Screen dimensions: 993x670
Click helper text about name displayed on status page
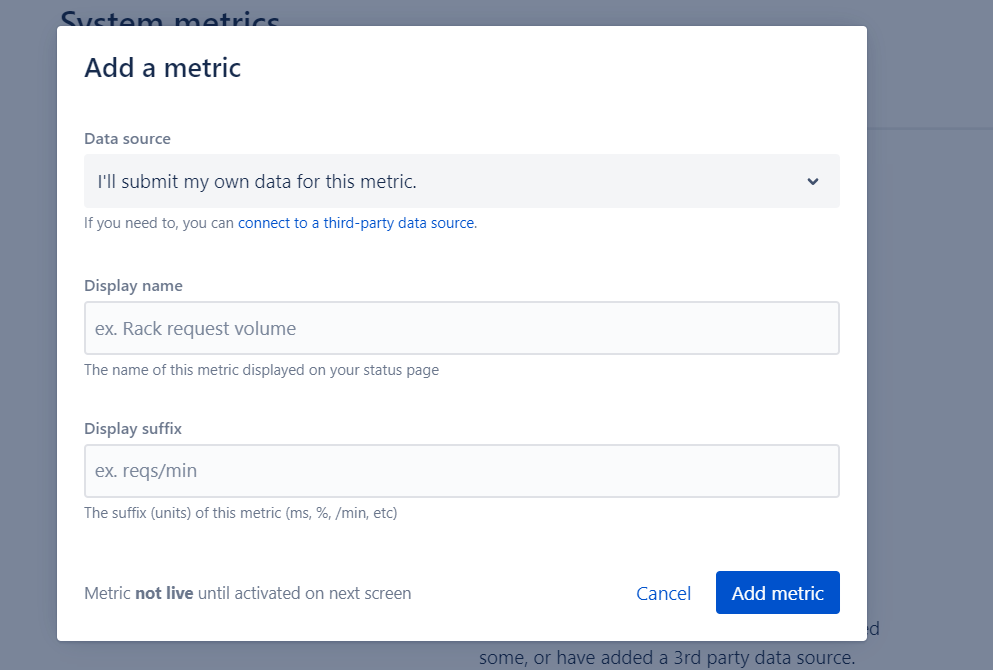click(x=261, y=370)
